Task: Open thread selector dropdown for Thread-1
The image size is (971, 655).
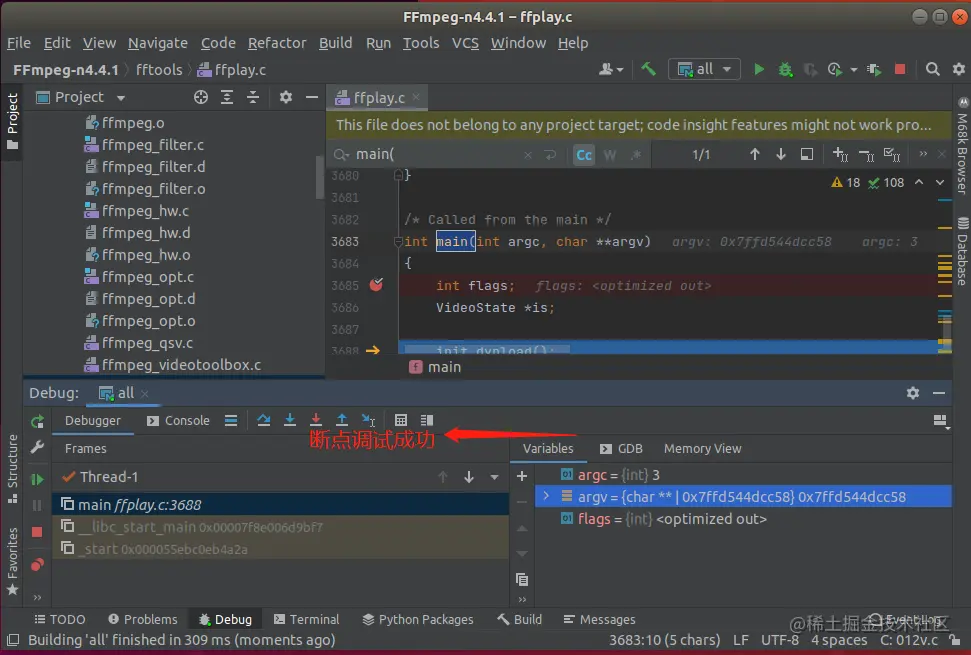Action: click(494, 477)
